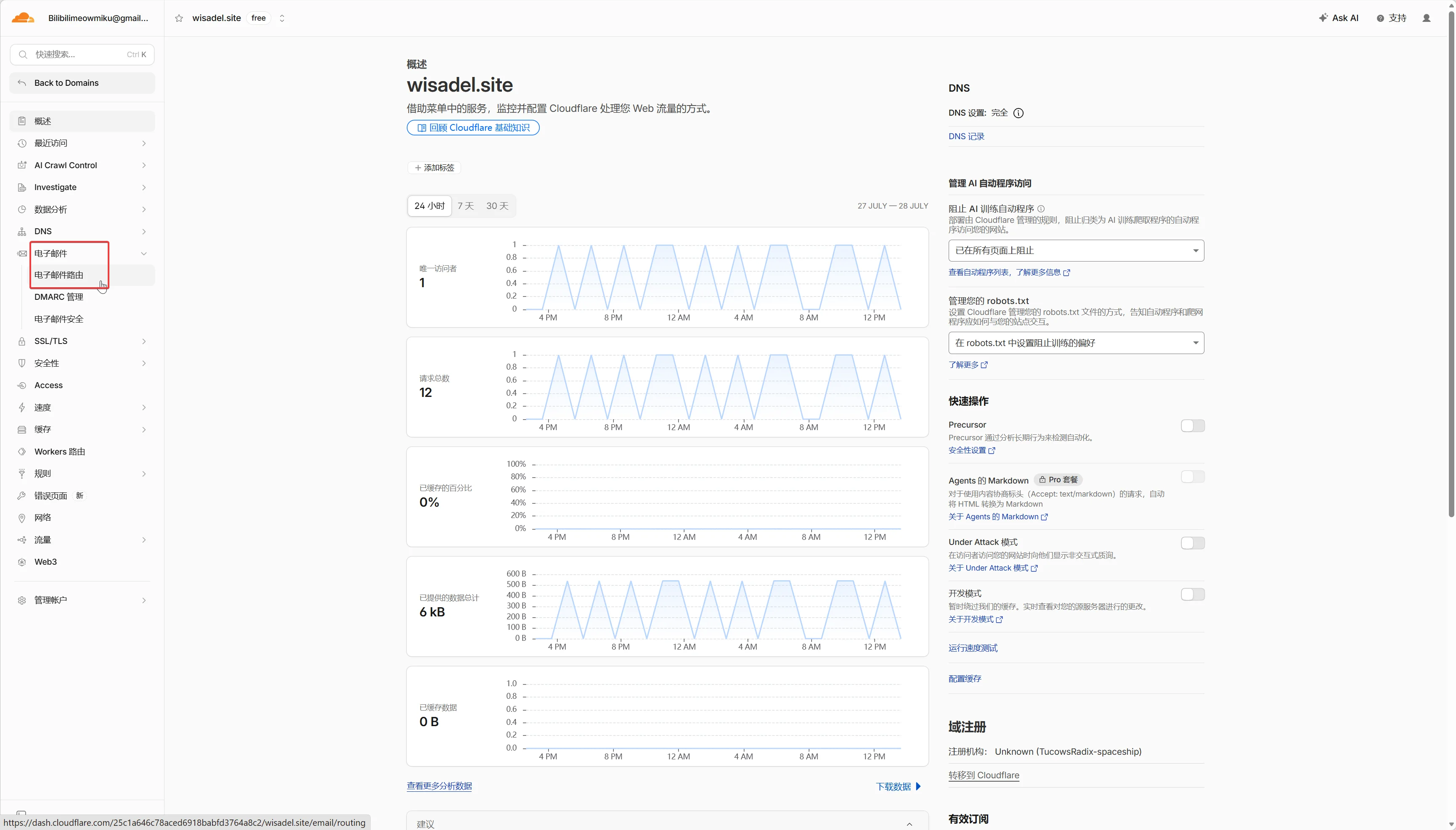Open 关于 Under Attack 模式 link
The width and height of the screenshot is (1456, 830).
(993, 568)
